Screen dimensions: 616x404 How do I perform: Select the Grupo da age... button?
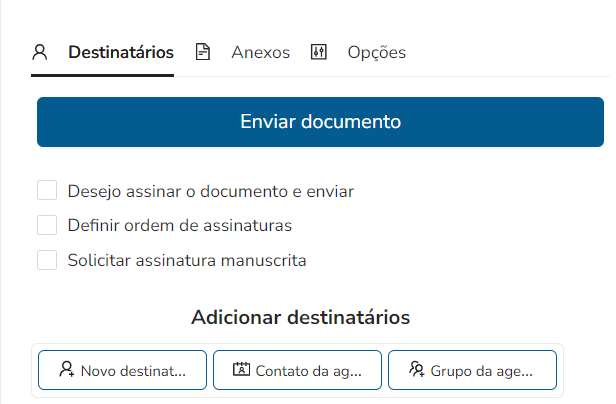[472, 370]
